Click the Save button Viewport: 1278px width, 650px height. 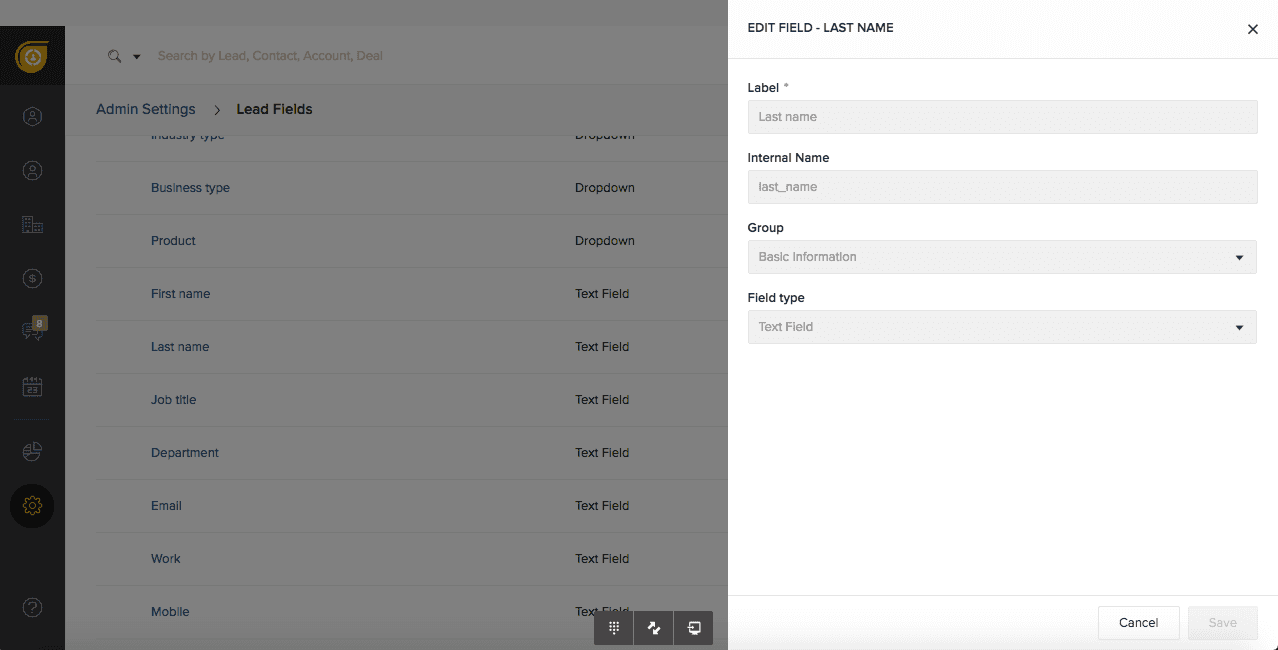tap(1222, 623)
